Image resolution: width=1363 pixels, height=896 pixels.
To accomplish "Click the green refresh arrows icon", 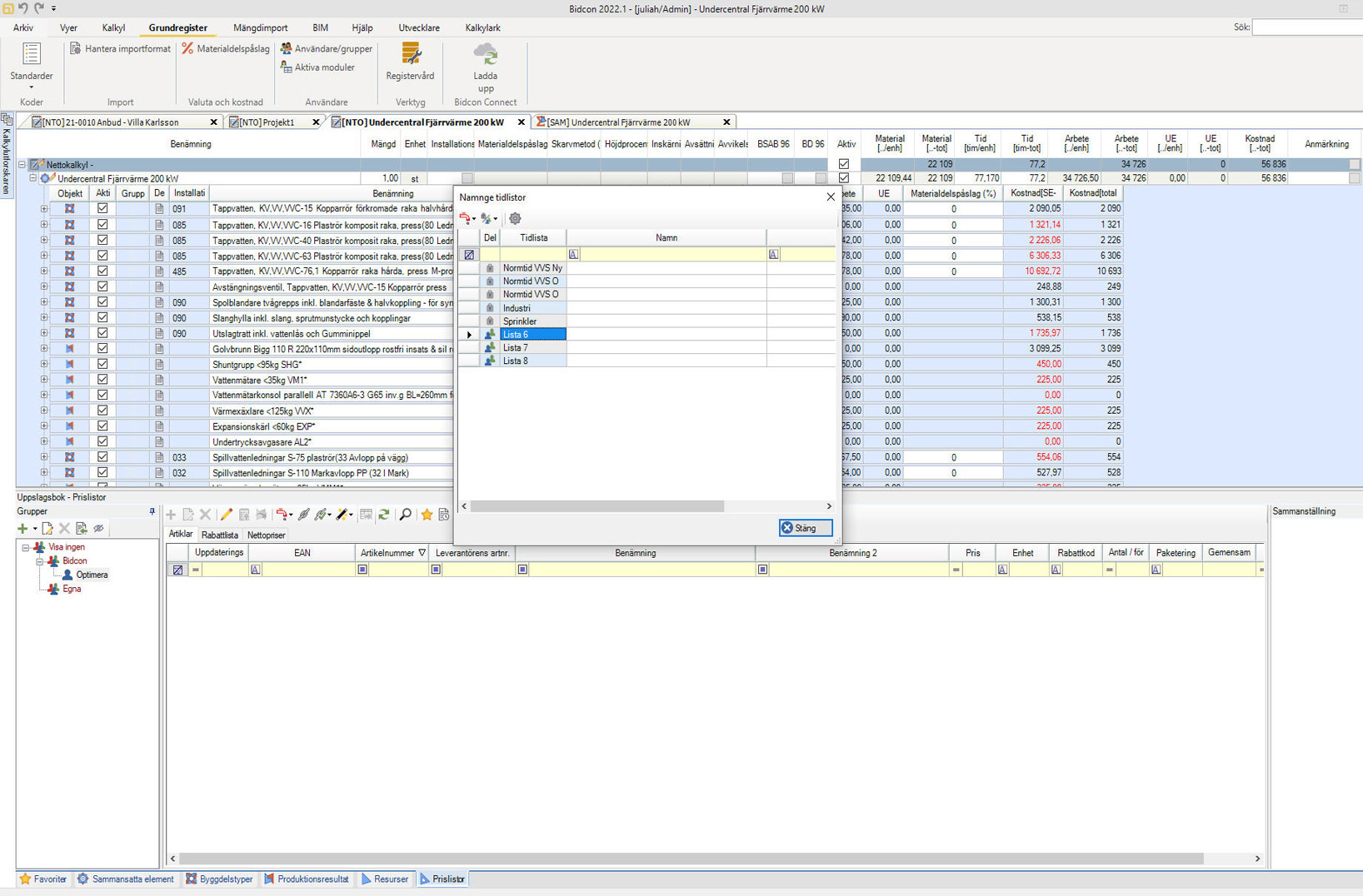I will [x=384, y=515].
